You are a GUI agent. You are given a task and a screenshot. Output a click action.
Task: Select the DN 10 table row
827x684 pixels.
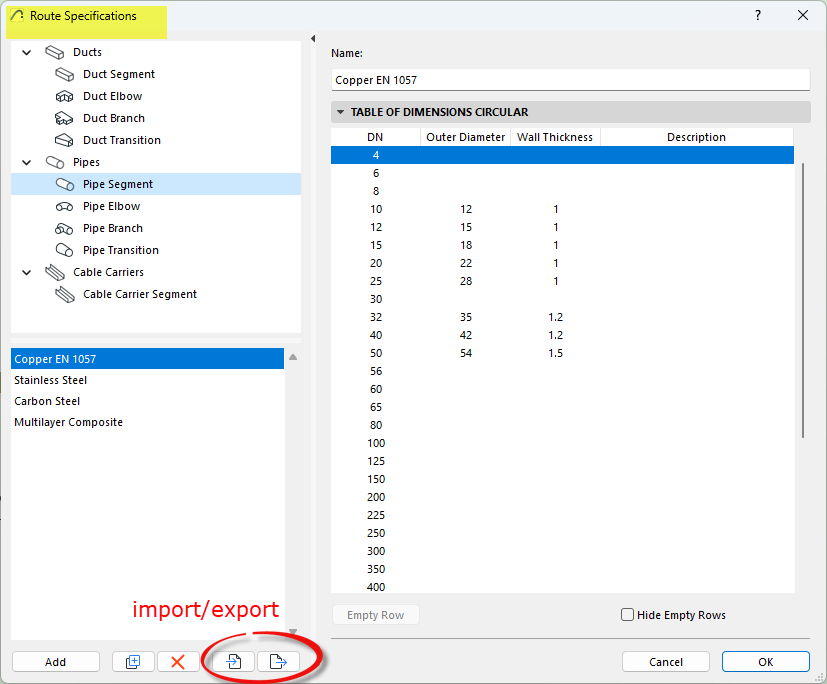pyautogui.click(x=562, y=209)
